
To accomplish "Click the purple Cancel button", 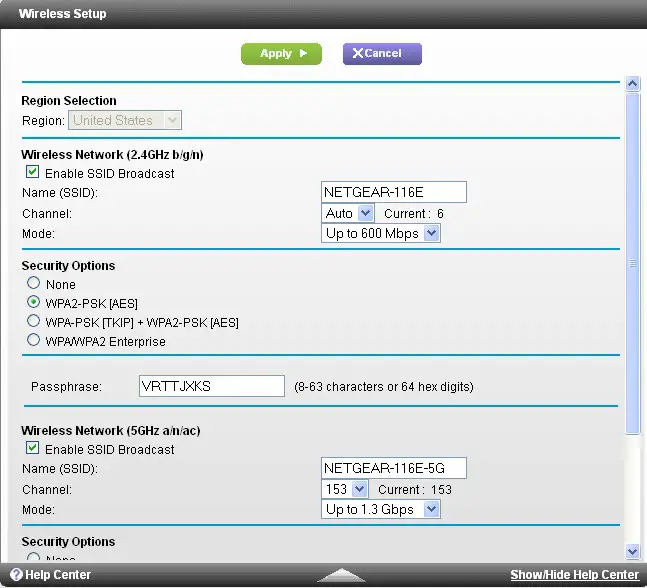I will pyautogui.click(x=382, y=53).
